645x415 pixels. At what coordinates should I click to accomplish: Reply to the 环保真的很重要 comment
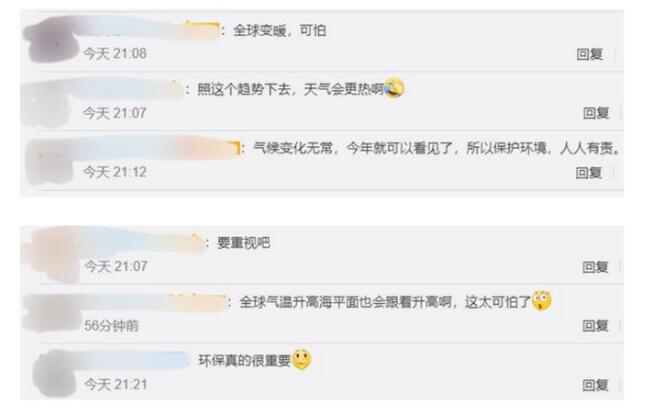(x=595, y=385)
